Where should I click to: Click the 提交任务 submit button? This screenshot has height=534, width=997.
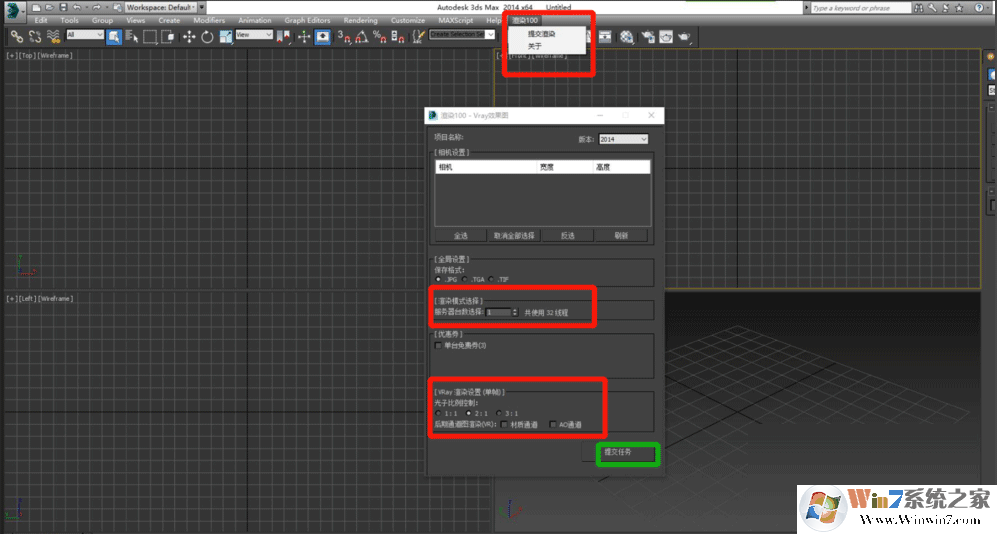(x=618, y=452)
